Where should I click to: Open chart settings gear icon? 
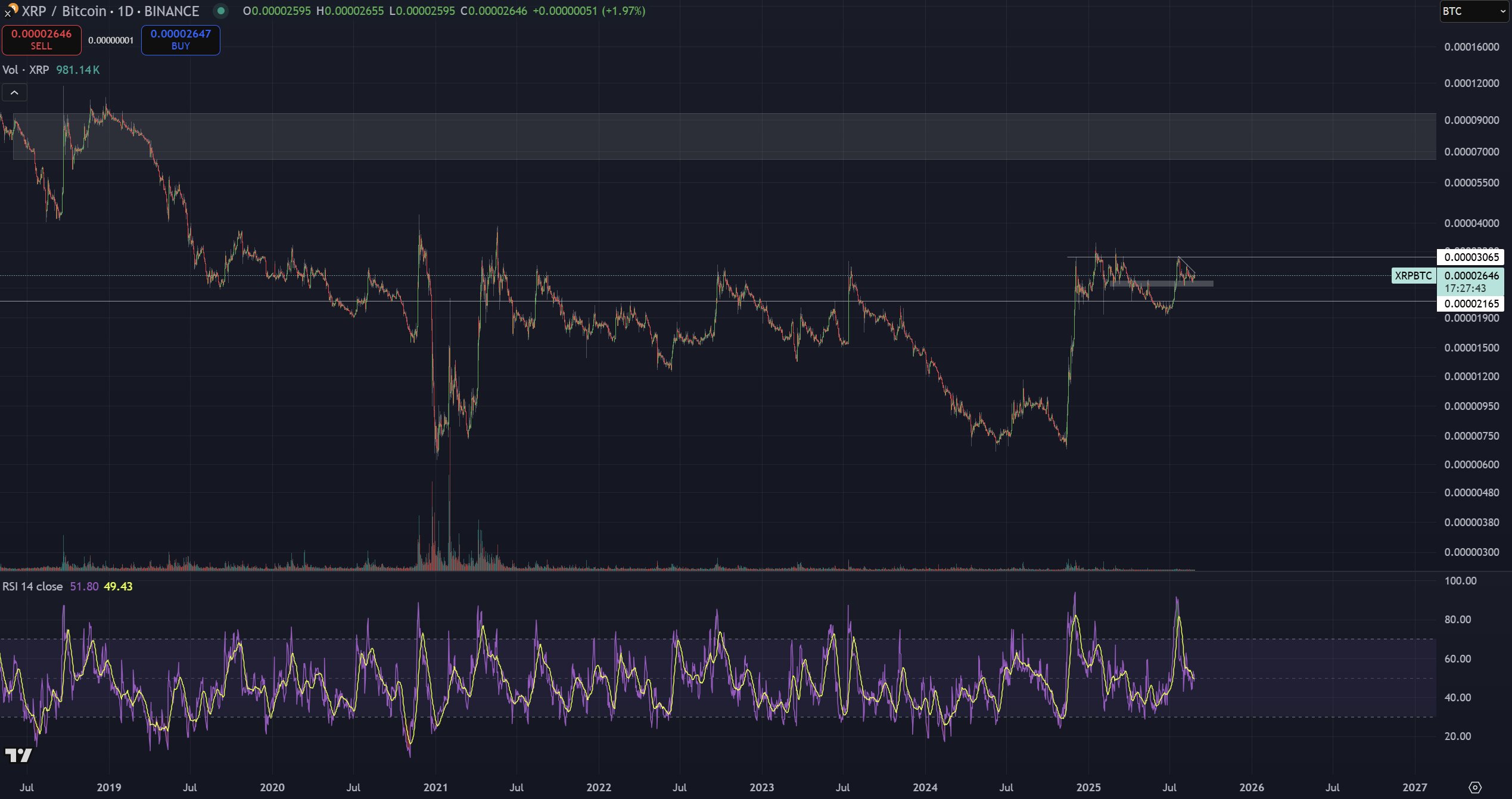[x=1474, y=787]
